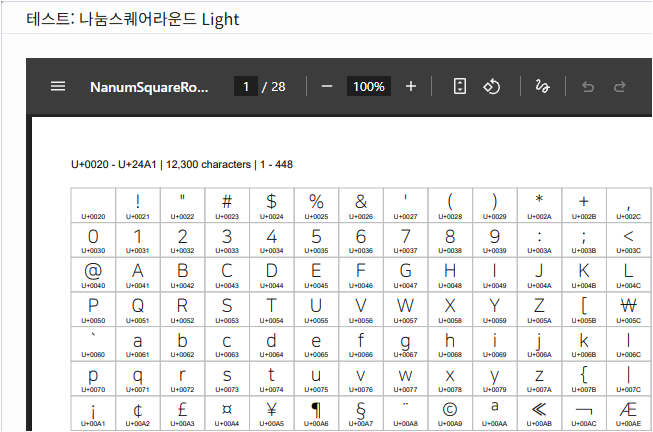653x432 pixels.
Task: Click the total pages text '/ 28'
Action: [274, 87]
